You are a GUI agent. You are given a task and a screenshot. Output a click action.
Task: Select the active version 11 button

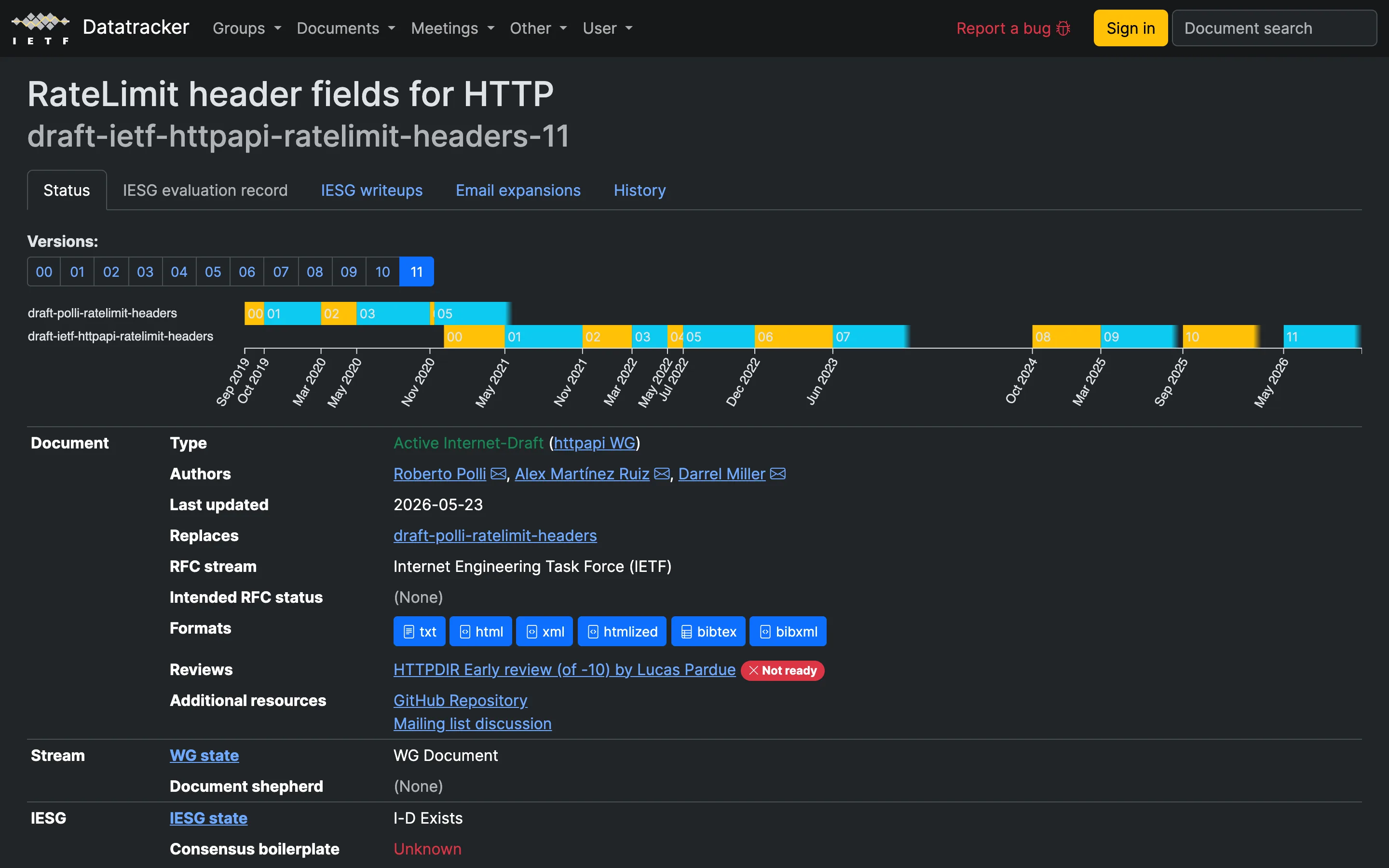tap(417, 271)
